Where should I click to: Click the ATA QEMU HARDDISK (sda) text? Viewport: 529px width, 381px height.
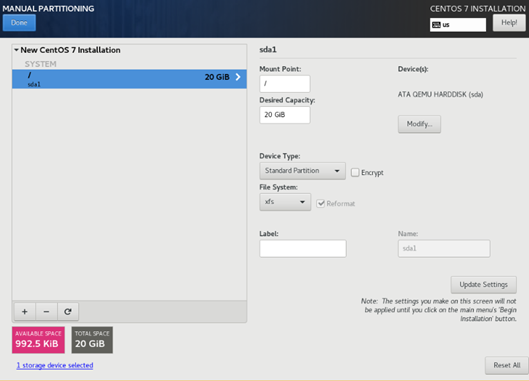pyautogui.click(x=440, y=94)
